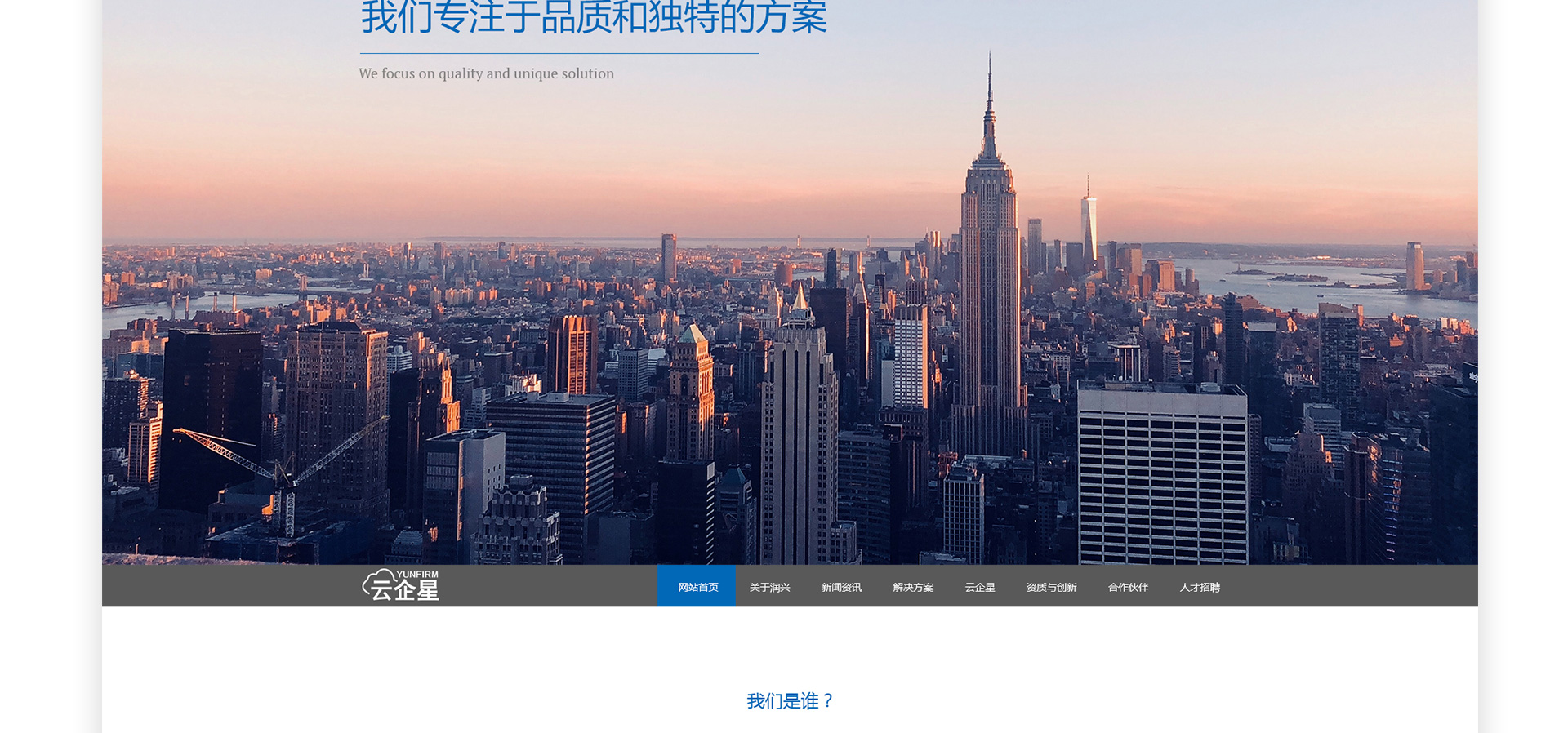Click the 合作伙伴 partners link
1568x733 pixels.
click(1128, 587)
